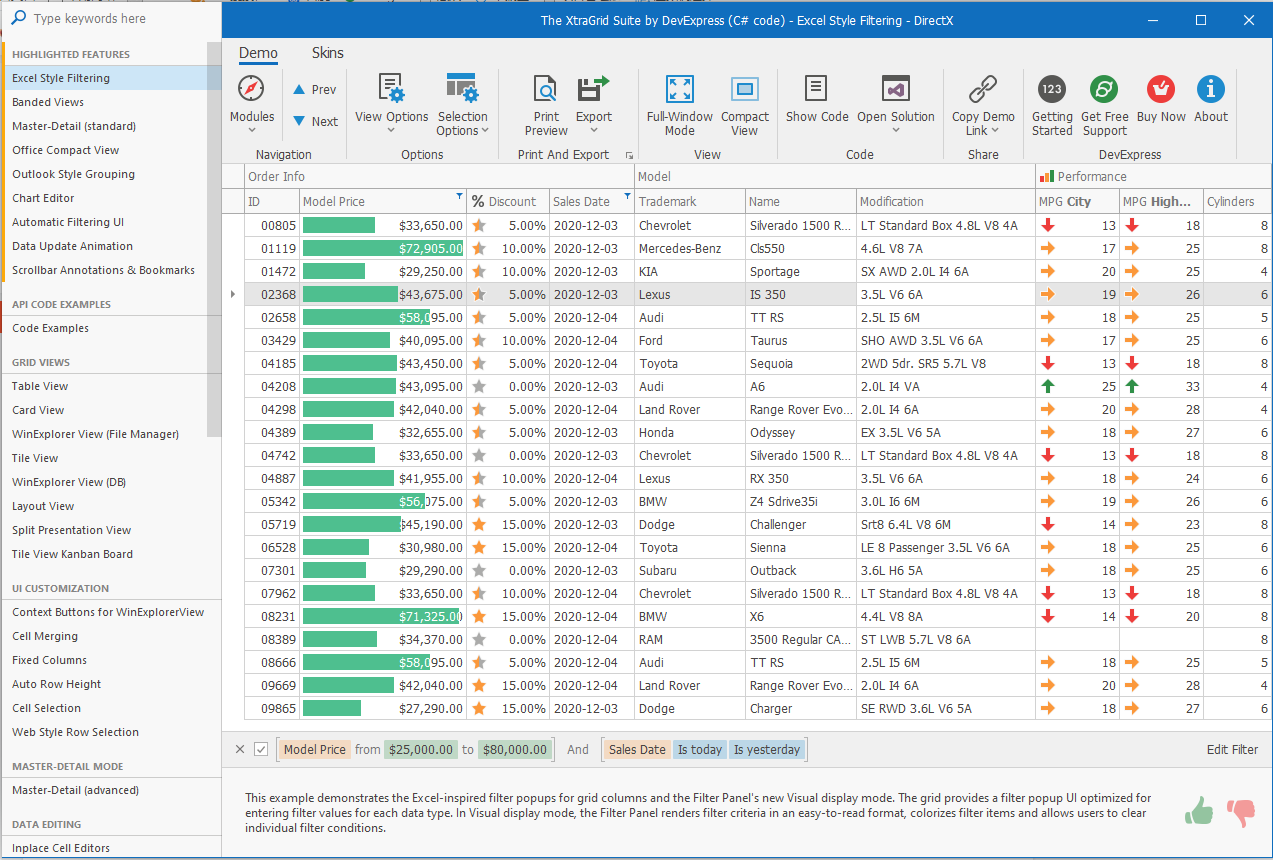The image size is (1273, 860).
Task: Enable Compact View
Action: click(745, 105)
